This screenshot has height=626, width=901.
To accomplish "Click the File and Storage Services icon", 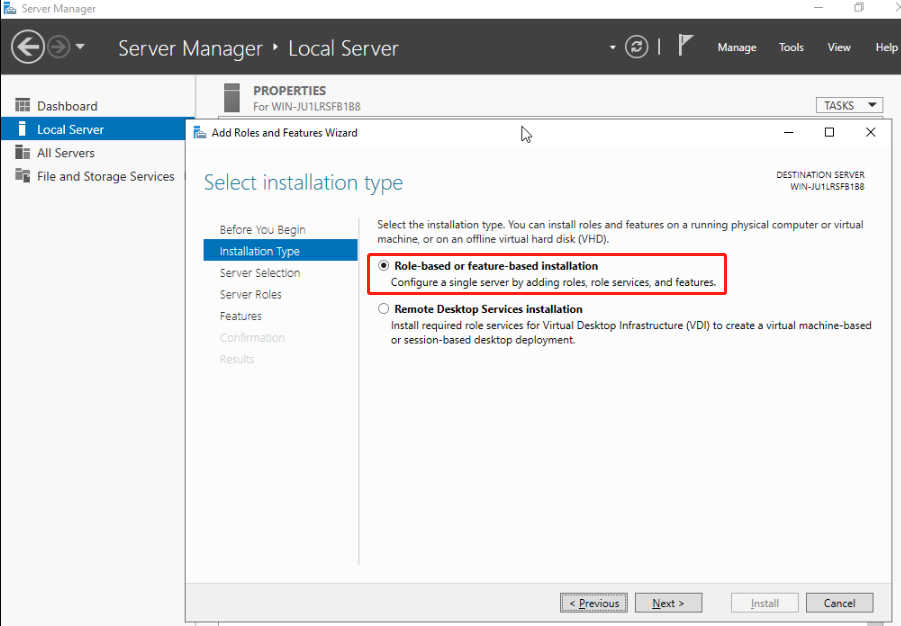I will click(22, 175).
